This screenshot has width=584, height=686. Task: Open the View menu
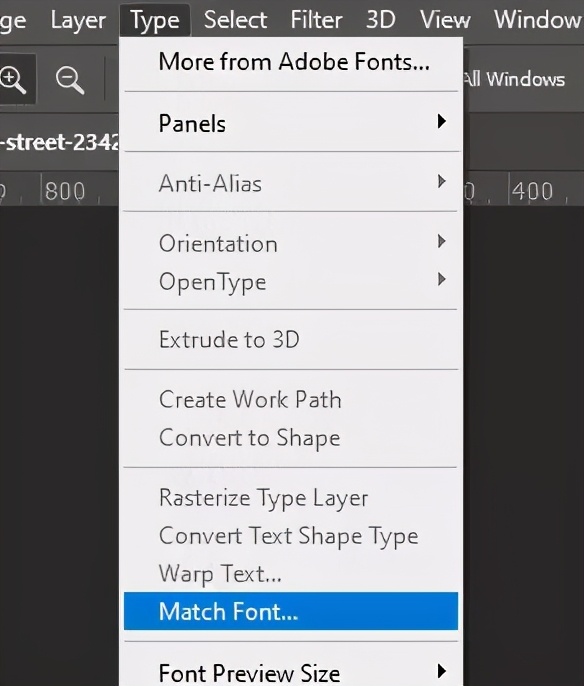click(445, 20)
